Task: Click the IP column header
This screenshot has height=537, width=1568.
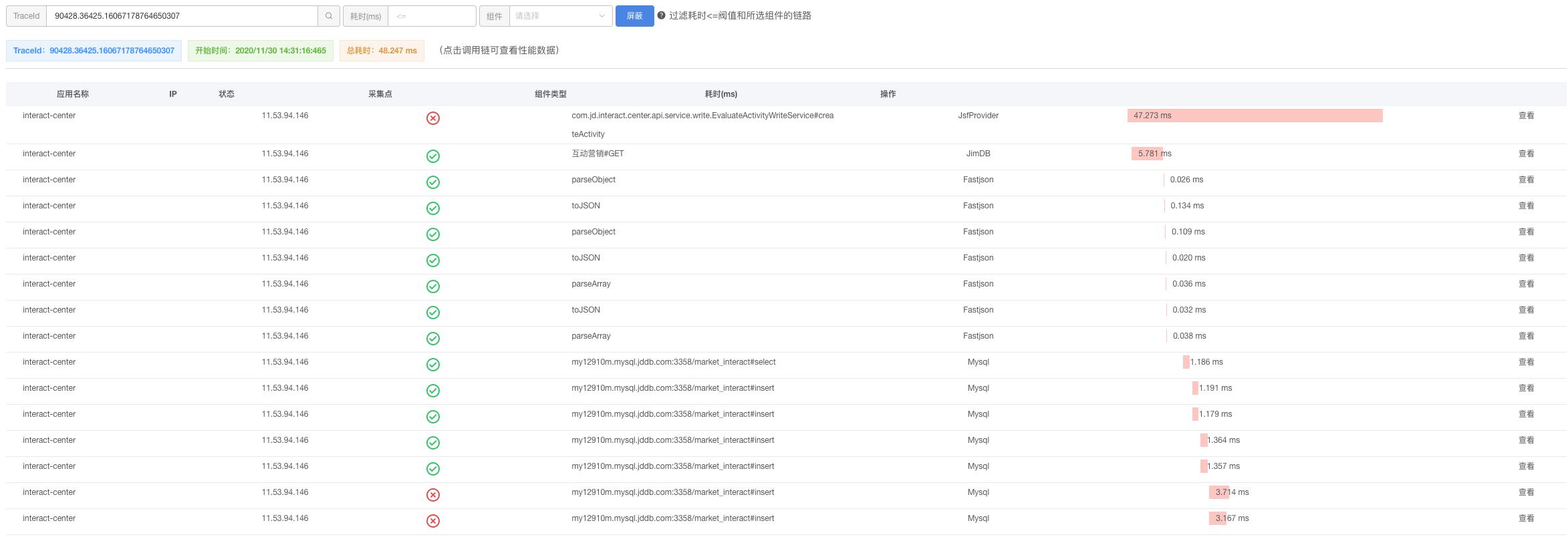Action: coord(173,94)
